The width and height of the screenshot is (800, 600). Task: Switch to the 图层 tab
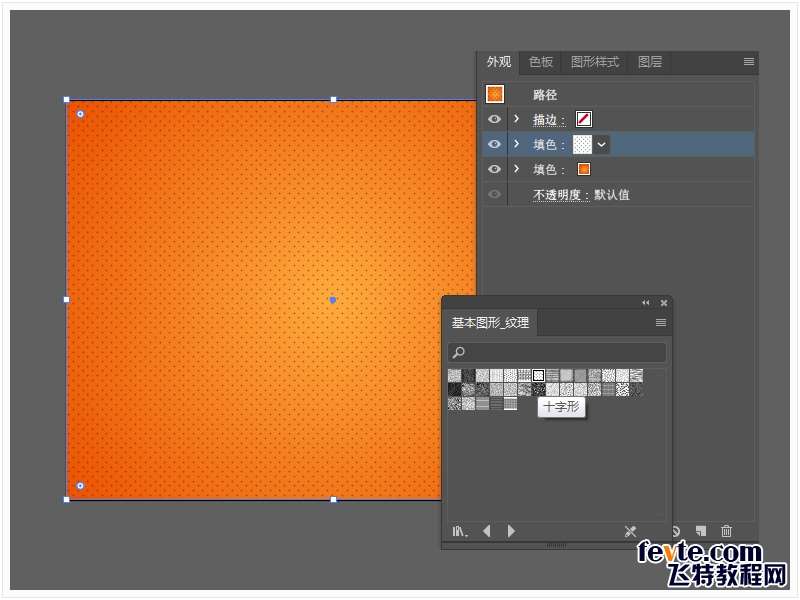click(650, 62)
